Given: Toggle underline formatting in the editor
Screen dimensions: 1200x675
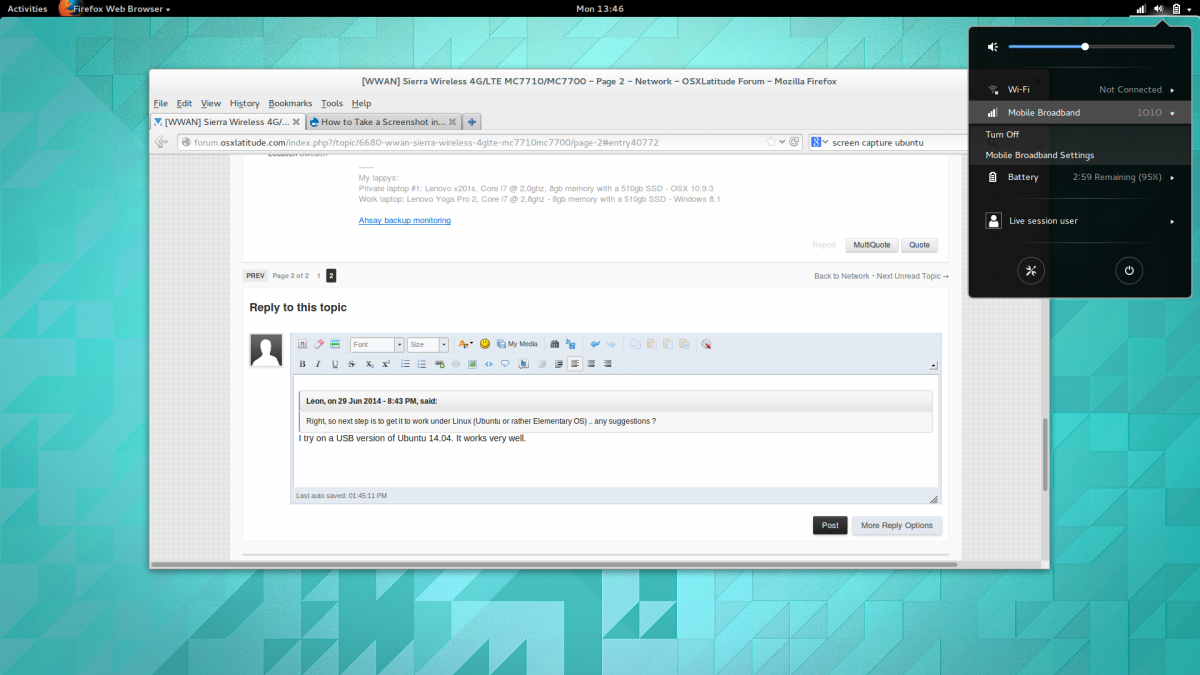Looking at the screenshot, I should tap(335, 364).
